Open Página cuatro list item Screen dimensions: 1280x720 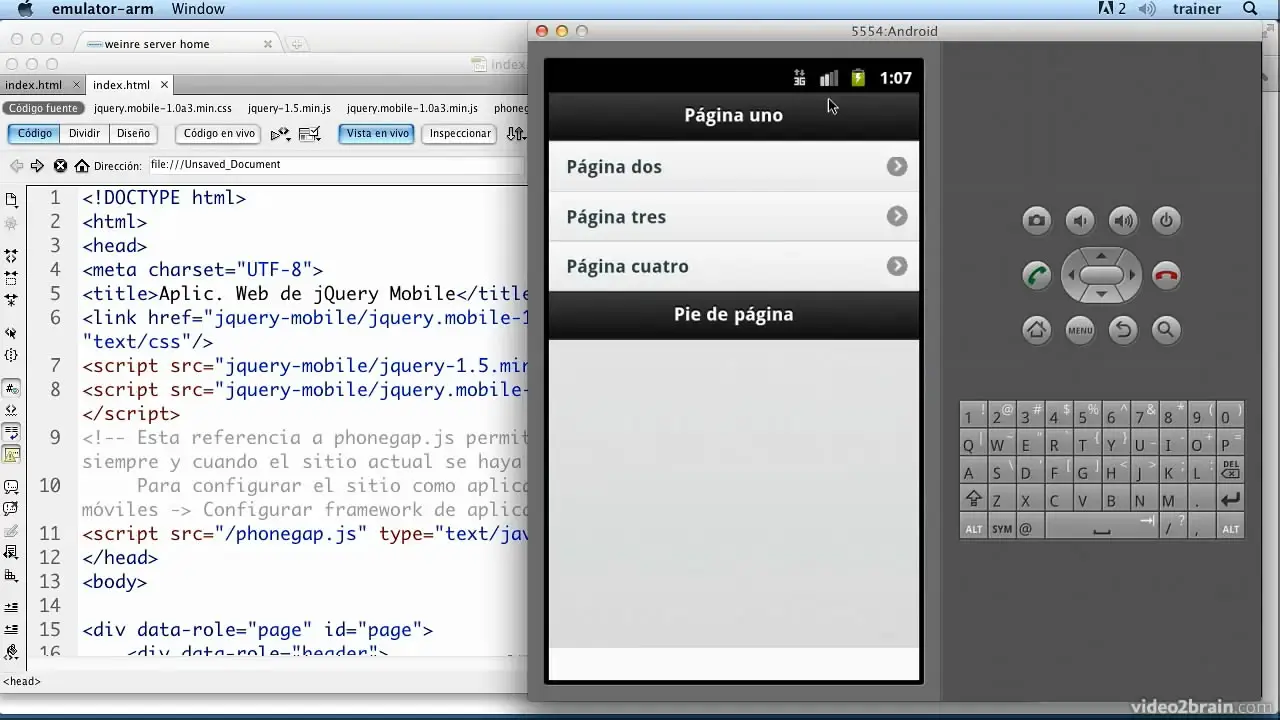coord(733,266)
